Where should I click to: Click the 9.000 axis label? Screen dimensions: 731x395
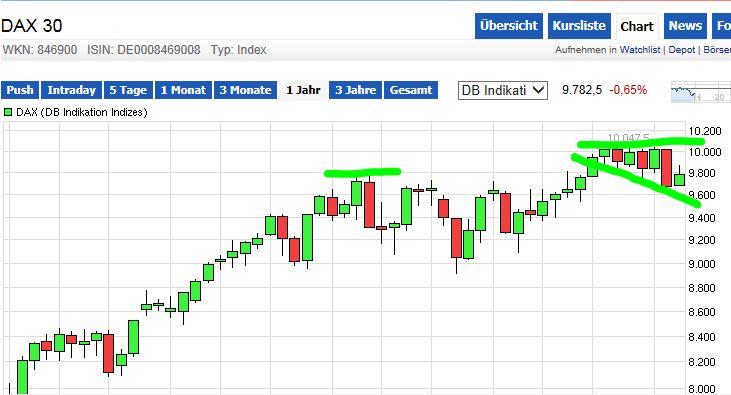(x=702, y=264)
